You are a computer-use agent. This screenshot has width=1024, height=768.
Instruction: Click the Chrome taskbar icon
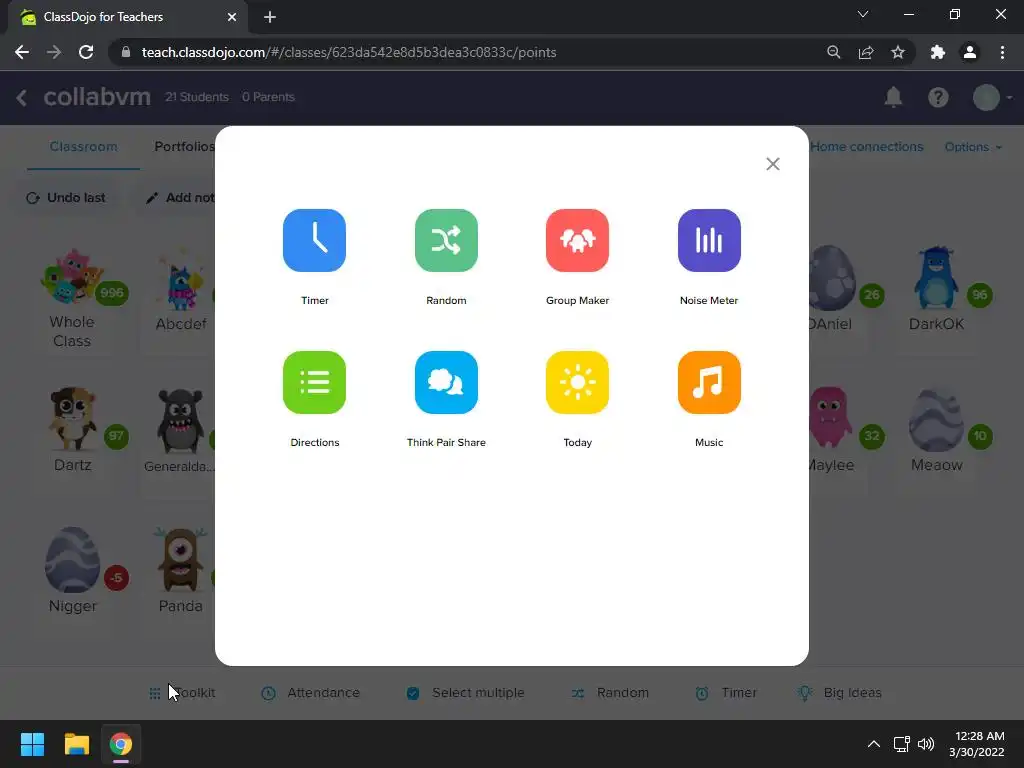coord(121,744)
